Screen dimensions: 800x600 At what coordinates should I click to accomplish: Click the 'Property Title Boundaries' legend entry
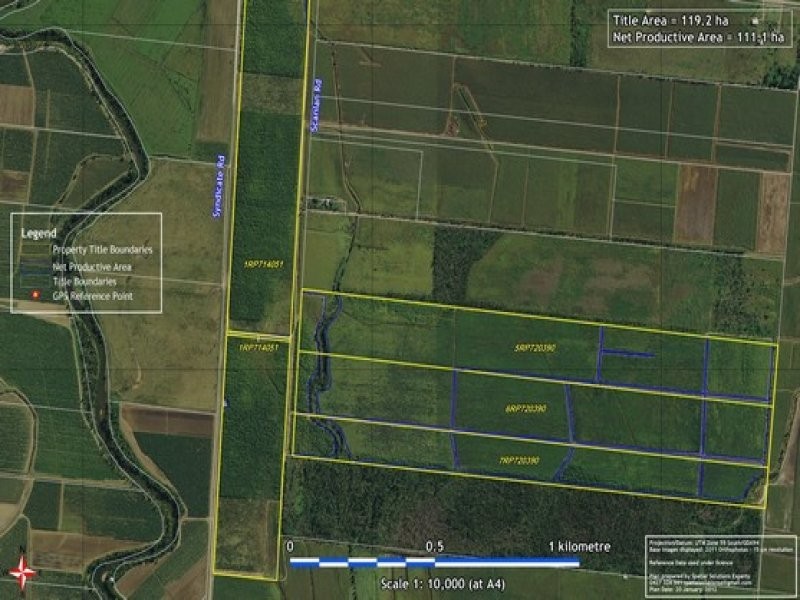103,249
